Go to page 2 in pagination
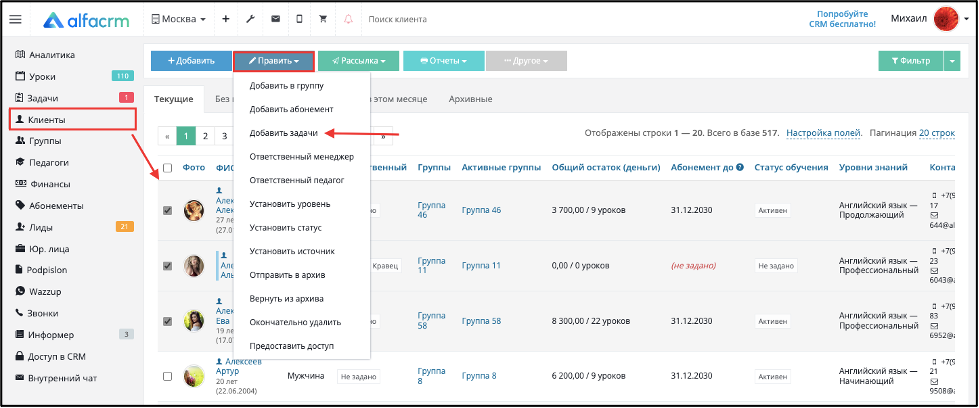979x408 pixels. [x=205, y=136]
